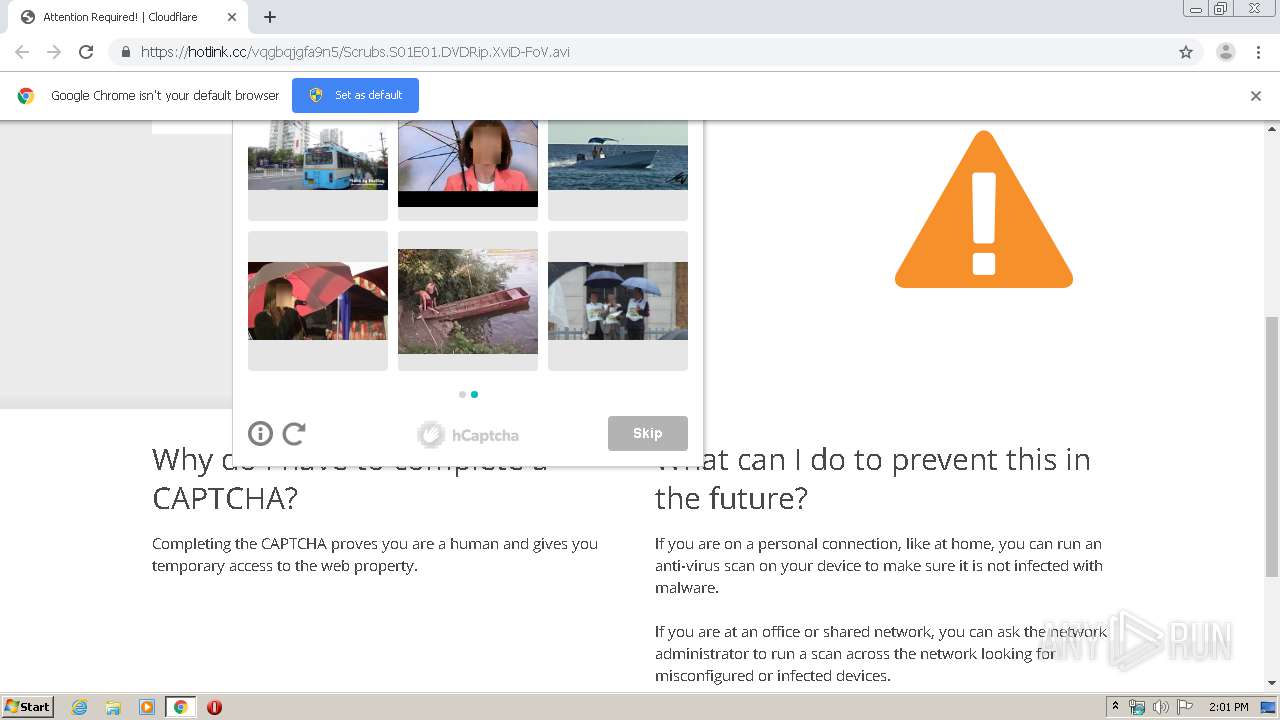Viewport: 1280px width, 720px height.
Task: Click the Completing the CAPTCHA paragraph
Action: (x=375, y=555)
